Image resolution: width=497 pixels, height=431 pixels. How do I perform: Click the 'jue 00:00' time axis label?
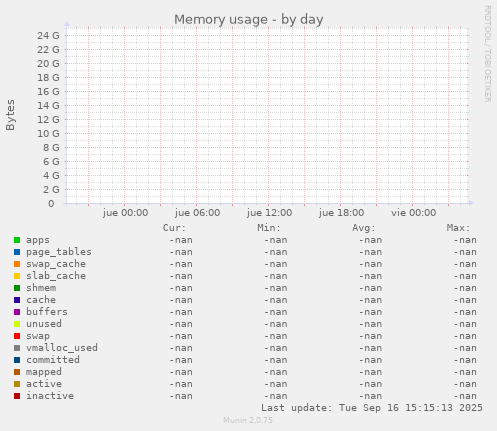point(125,213)
